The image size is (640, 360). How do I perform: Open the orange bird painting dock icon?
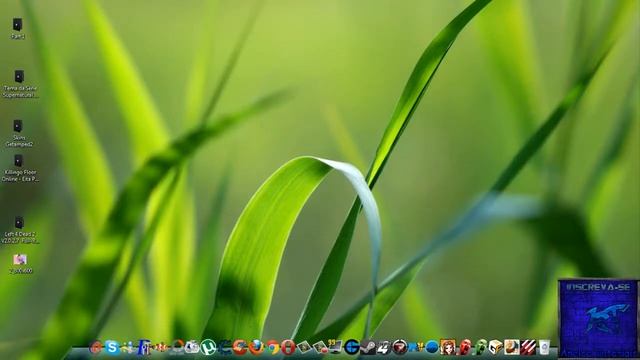point(511,347)
